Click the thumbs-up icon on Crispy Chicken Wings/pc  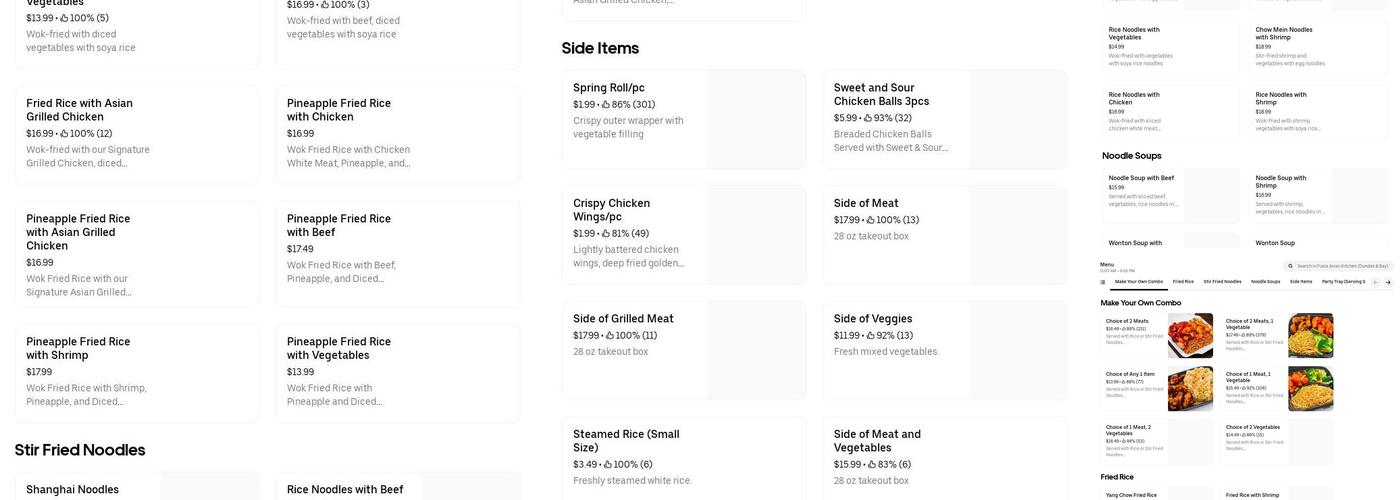604,234
